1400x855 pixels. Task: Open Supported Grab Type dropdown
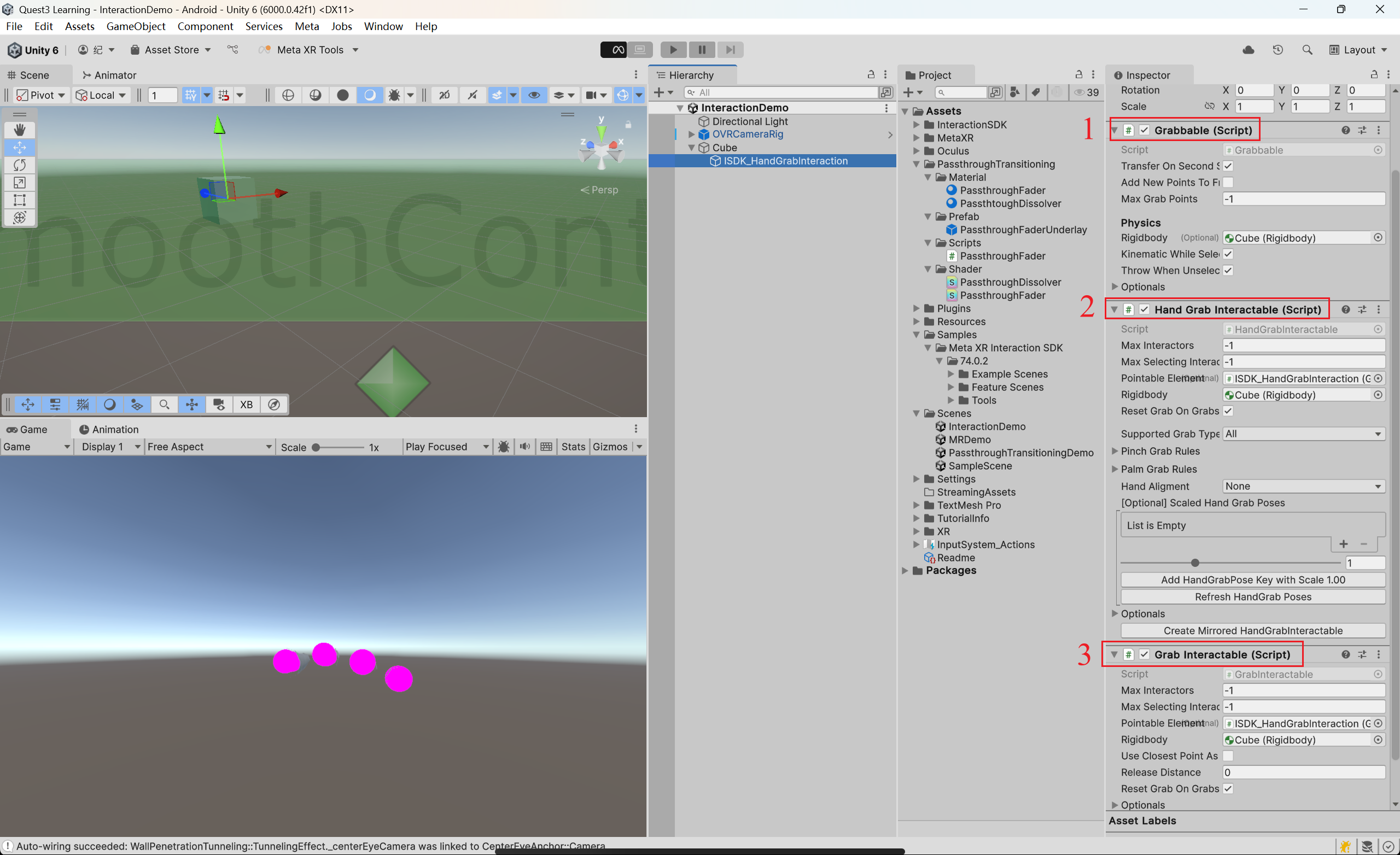click(x=1303, y=434)
